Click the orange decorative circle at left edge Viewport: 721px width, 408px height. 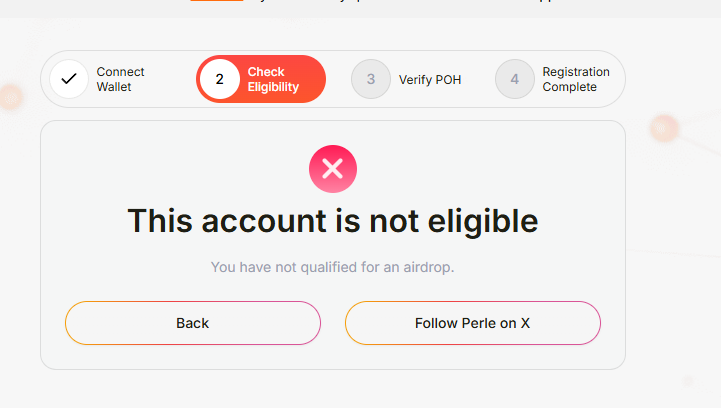point(10,98)
